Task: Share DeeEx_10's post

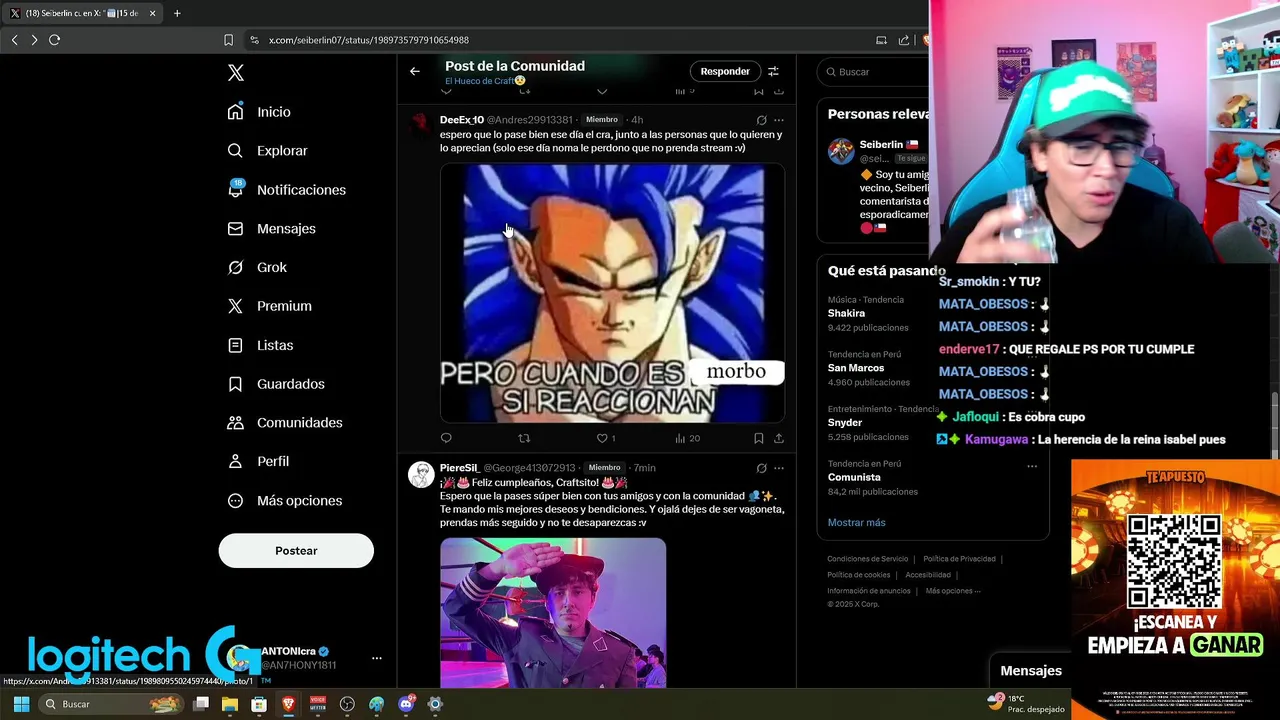Action: (x=779, y=438)
